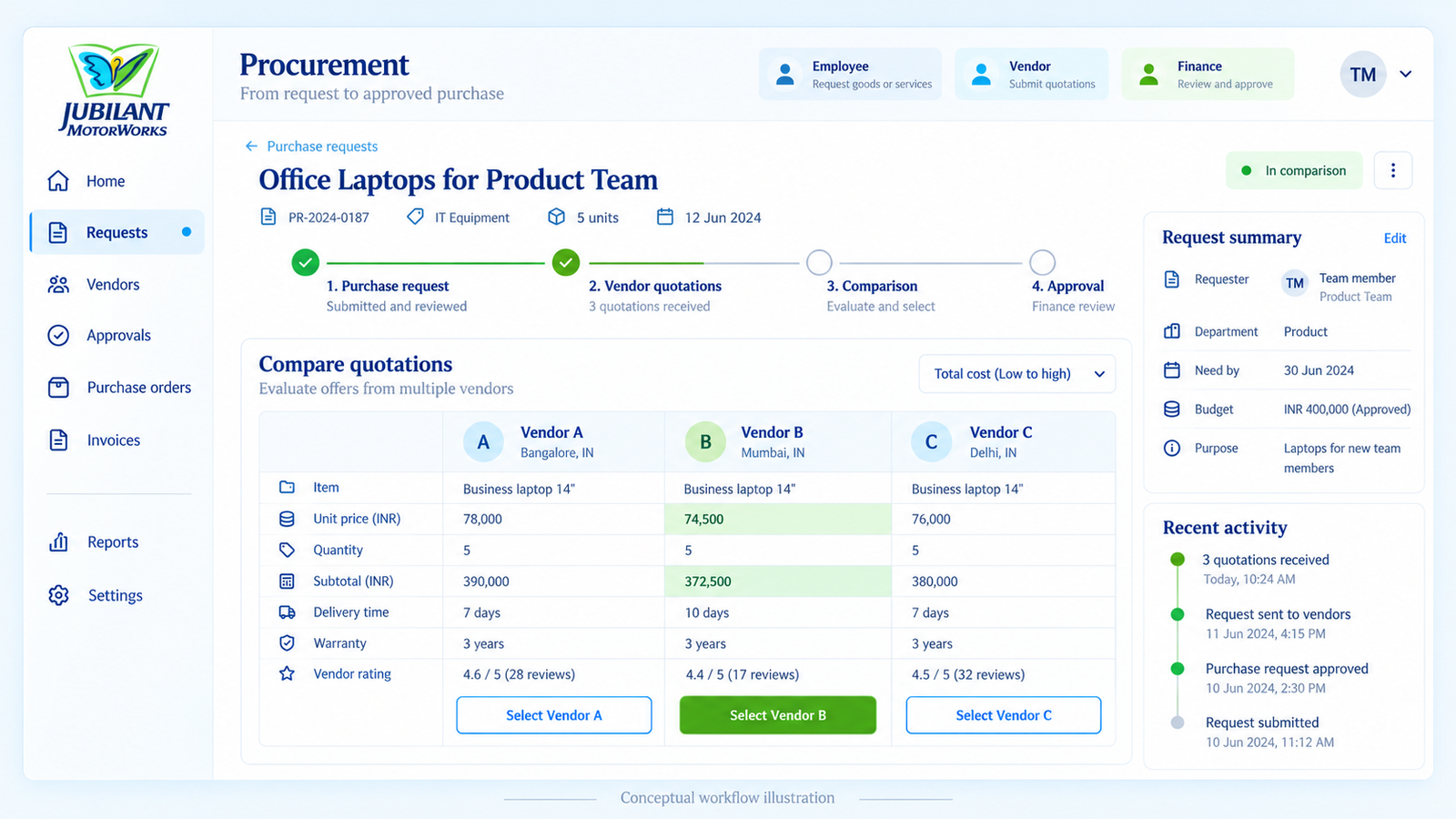This screenshot has height=819, width=1456.
Task: Open Settings in the sidebar
Action: pyautogui.click(x=96, y=595)
